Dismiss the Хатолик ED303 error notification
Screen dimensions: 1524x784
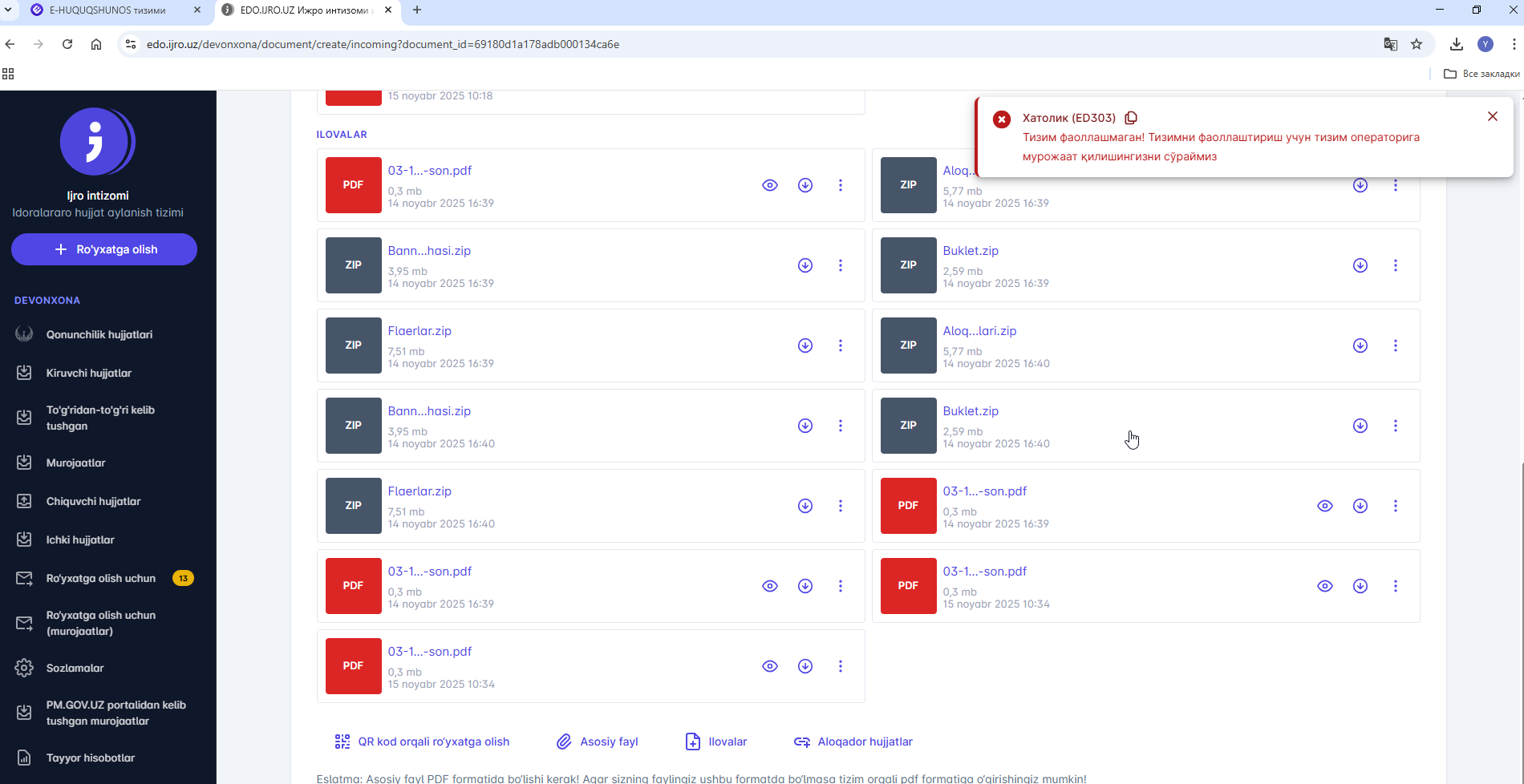[1493, 116]
